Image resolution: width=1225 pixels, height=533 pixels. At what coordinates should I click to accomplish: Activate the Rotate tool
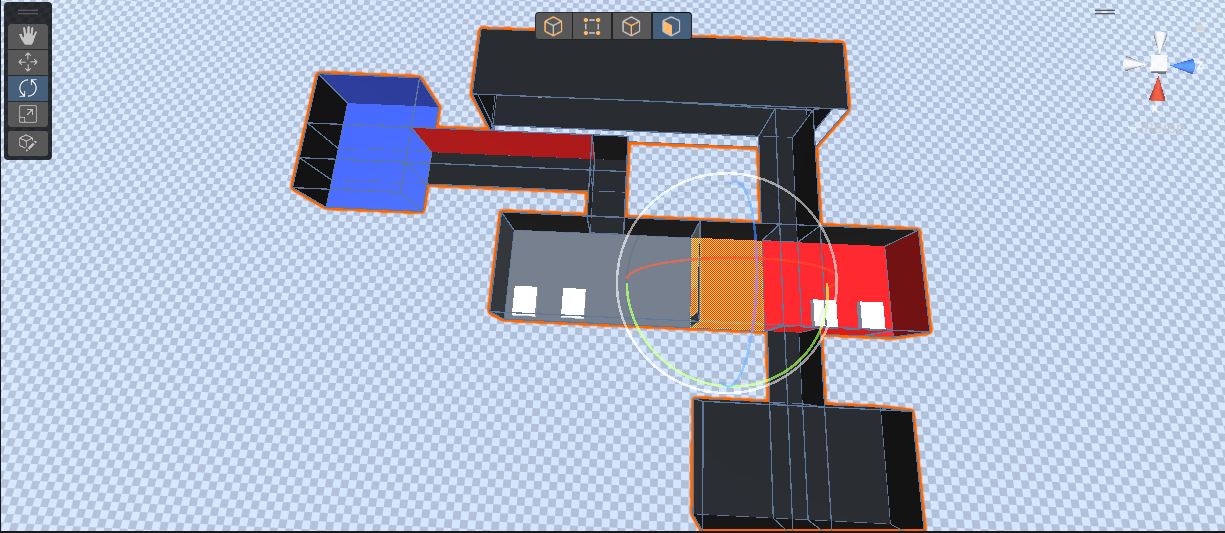[x=28, y=88]
